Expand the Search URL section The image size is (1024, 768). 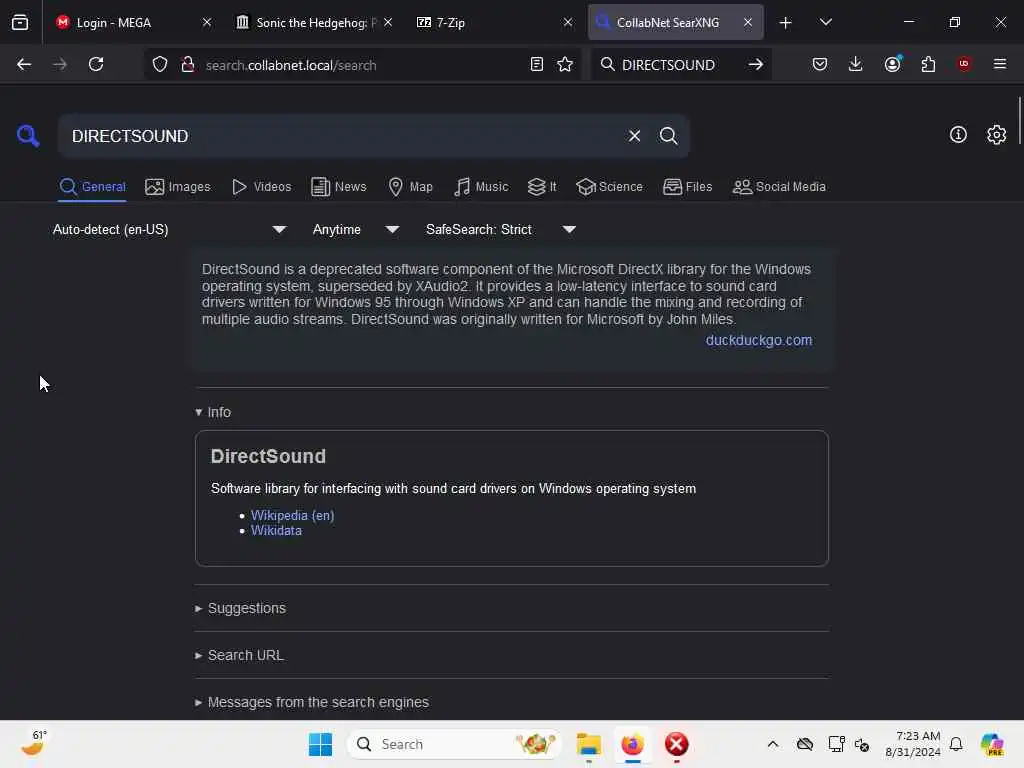pyautogui.click(x=239, y=655)
